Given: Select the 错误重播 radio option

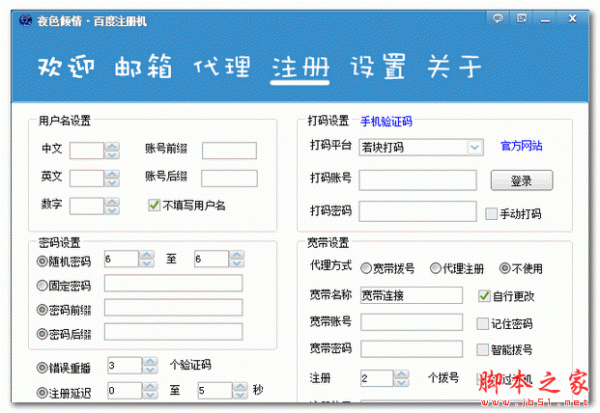Looking at the screenshot, I should click(x=42, y=368).
